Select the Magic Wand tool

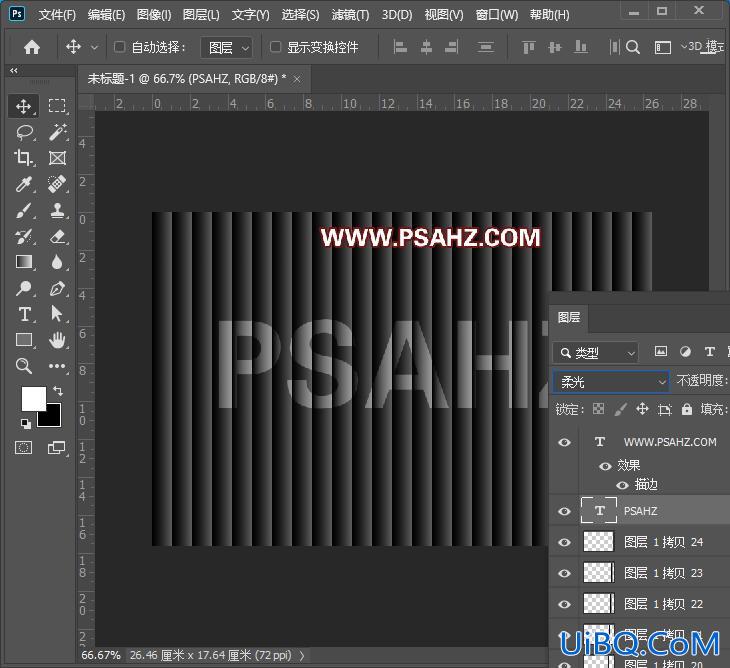pyautogui.click(x=57, y=132)
